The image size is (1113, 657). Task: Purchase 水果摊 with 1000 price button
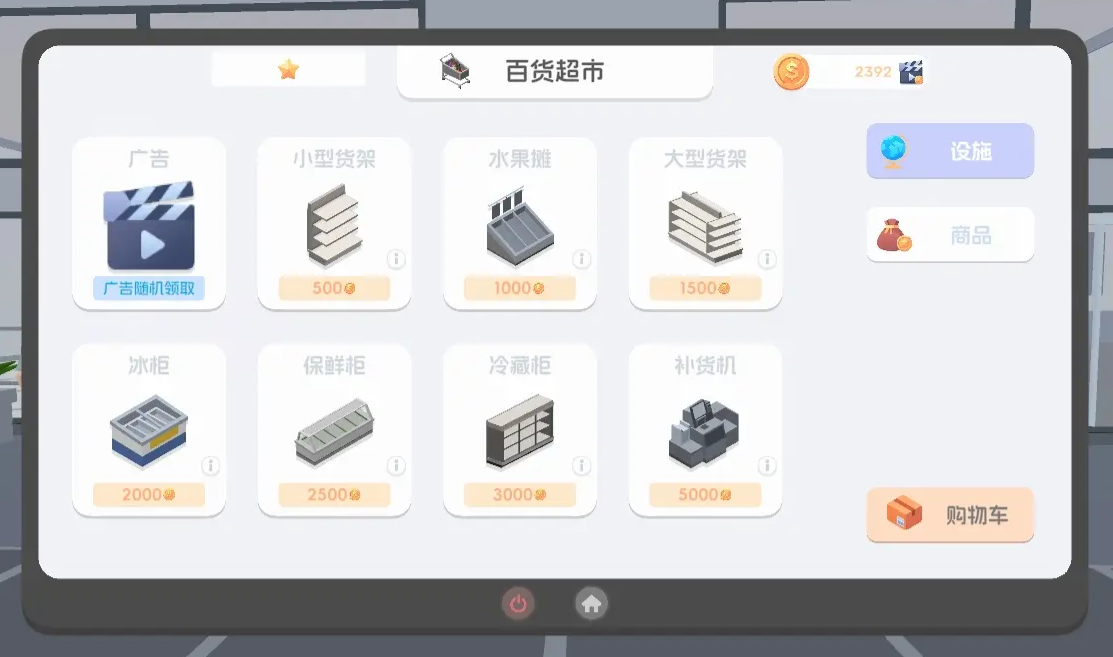tap(520, 288)
